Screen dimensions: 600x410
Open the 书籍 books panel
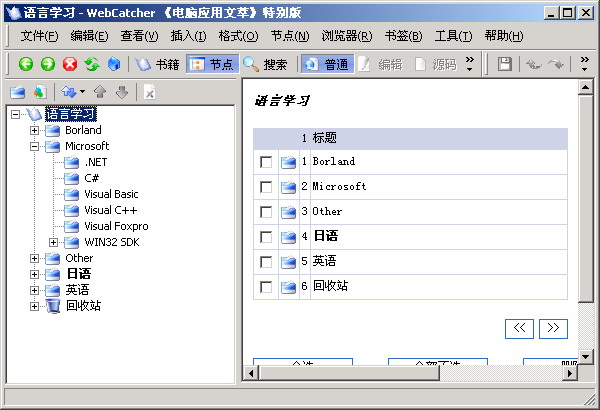[157, 64]
